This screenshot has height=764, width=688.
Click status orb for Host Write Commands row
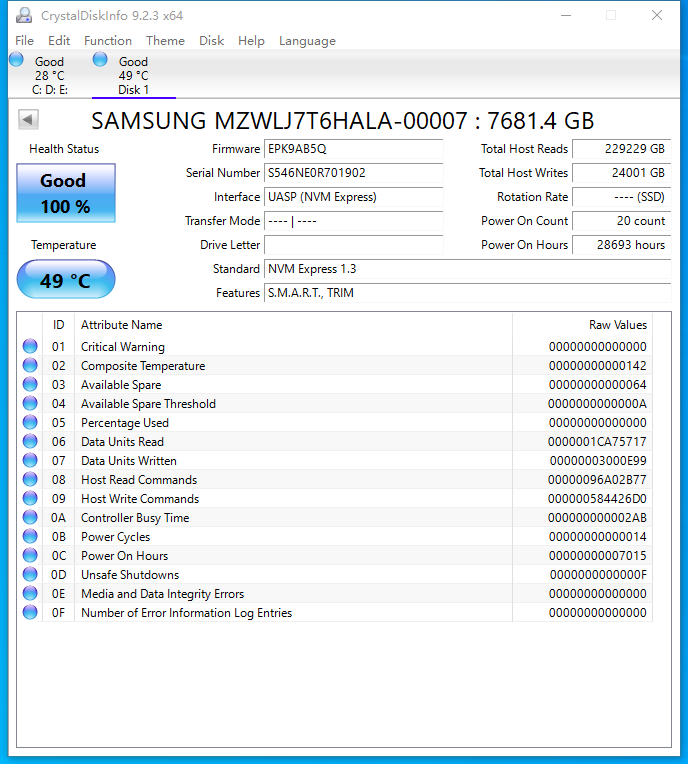pyautogui.click(x=30, y=498)
